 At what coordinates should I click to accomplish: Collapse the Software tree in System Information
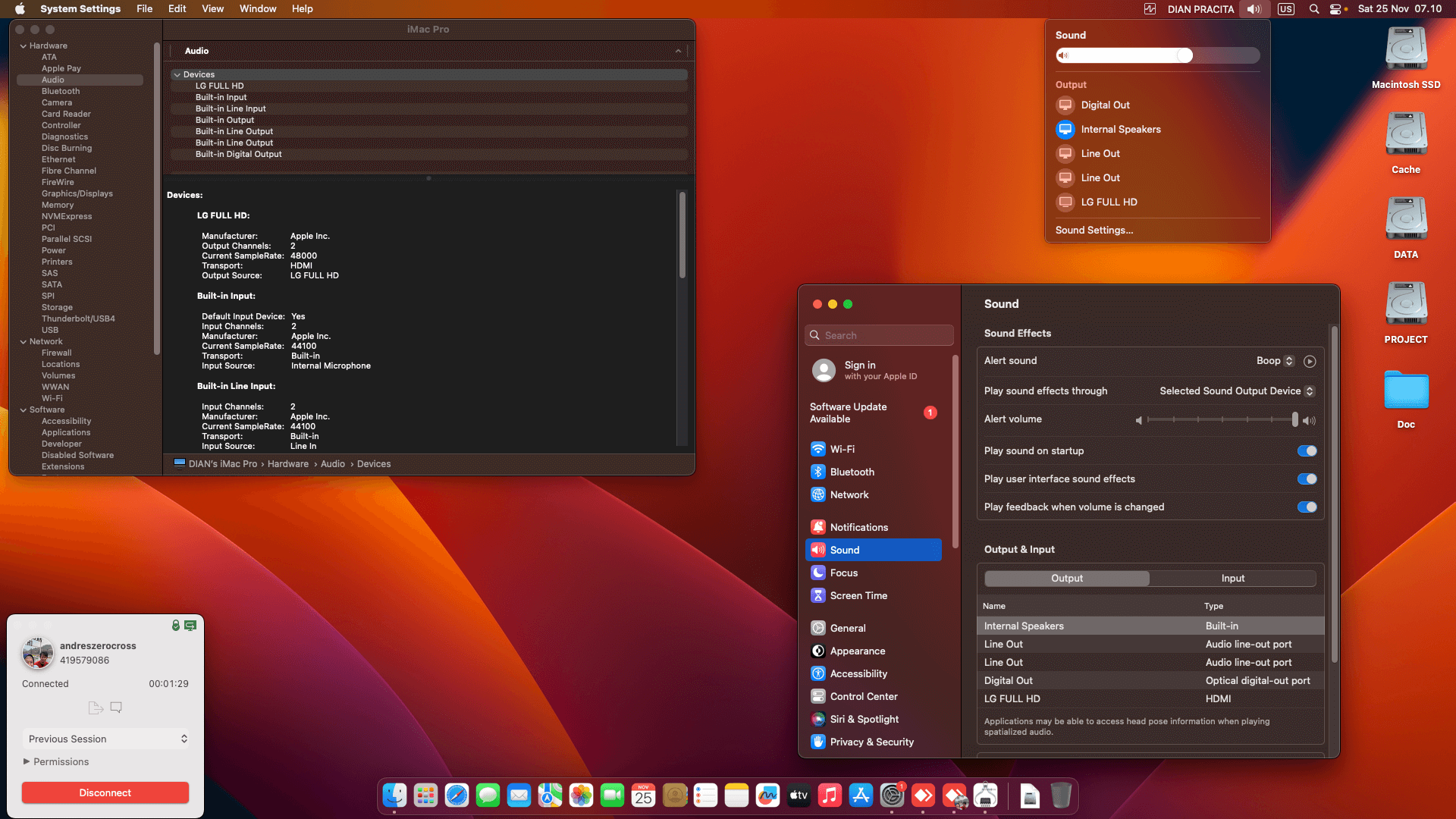[24, 410]
